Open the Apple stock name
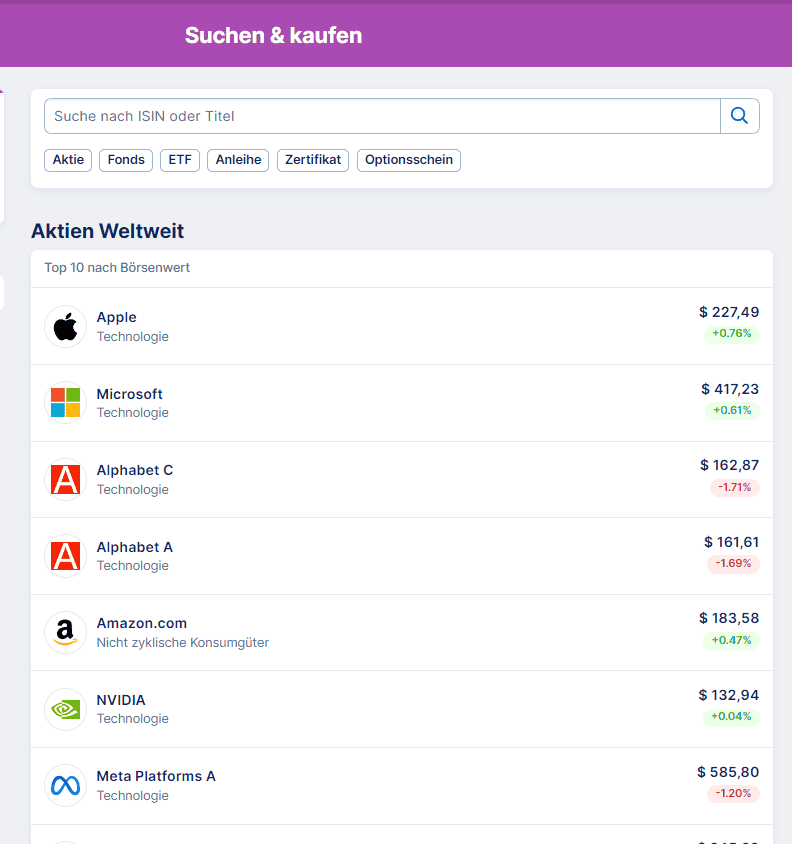Screen dimensions: 792x844 coord(116,318)
